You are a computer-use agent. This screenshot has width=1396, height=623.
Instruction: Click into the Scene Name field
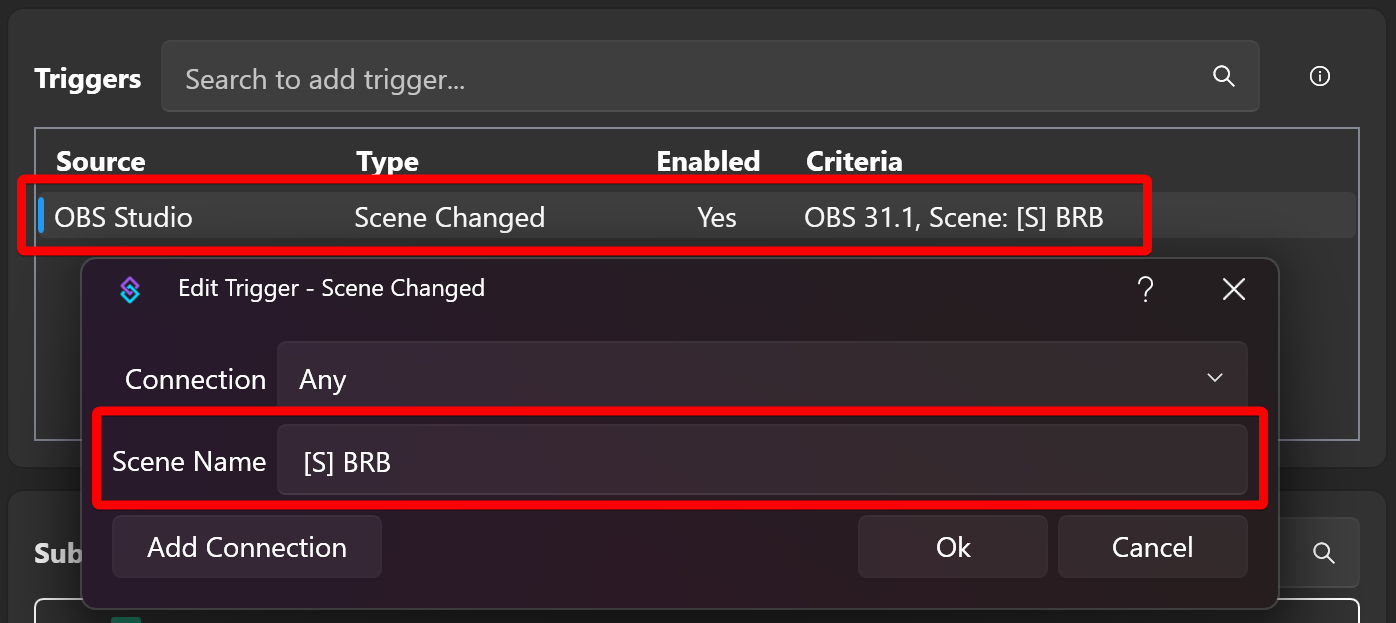[x=760, y=461]
